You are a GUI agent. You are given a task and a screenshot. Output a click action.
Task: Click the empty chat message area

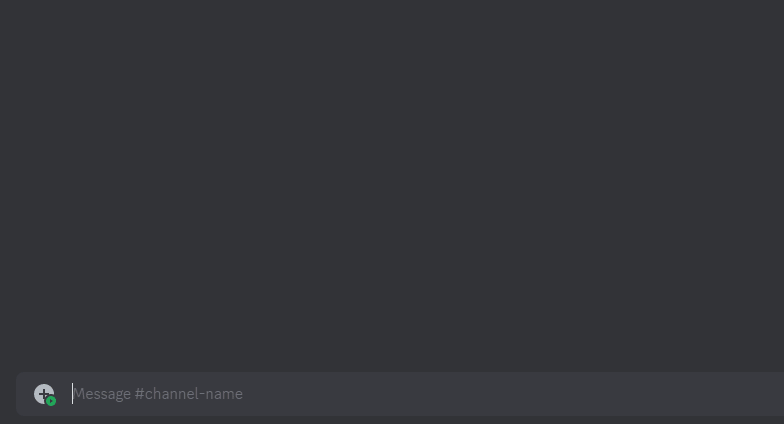(392, 185)
